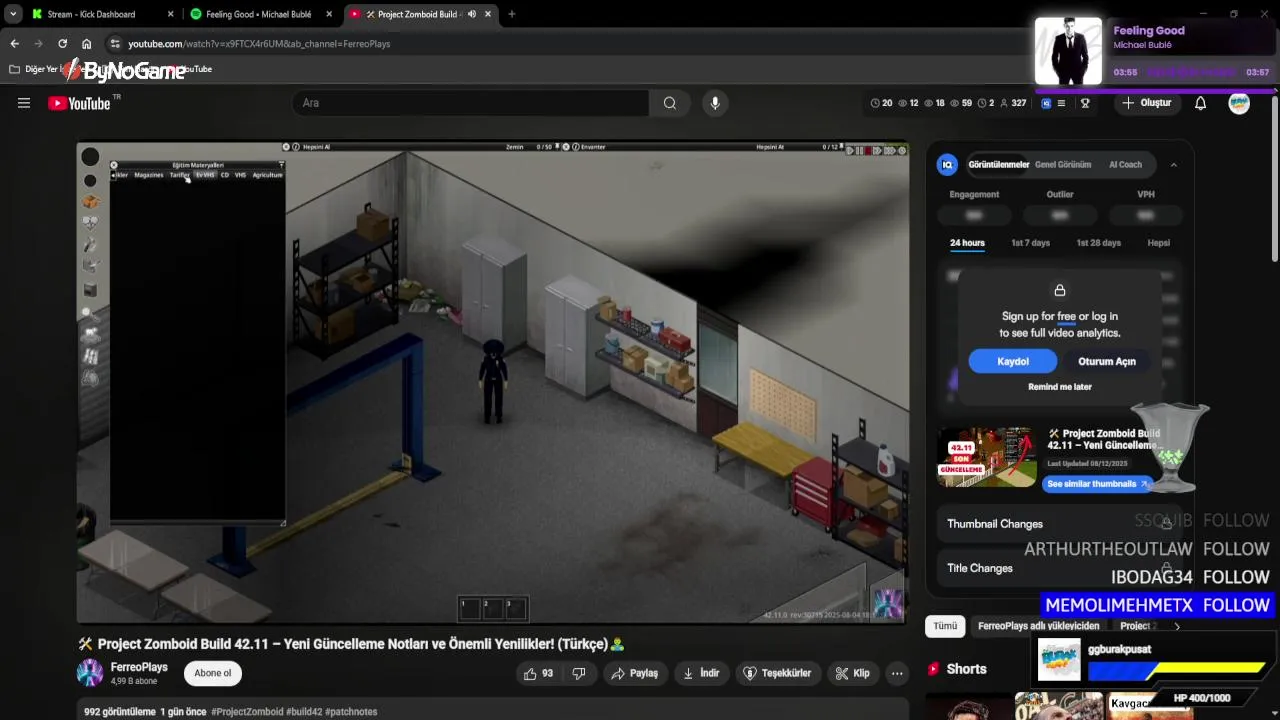Click the browser address bar URL
This screenshot has width=1280, height=720.
[x=259, y=44]
